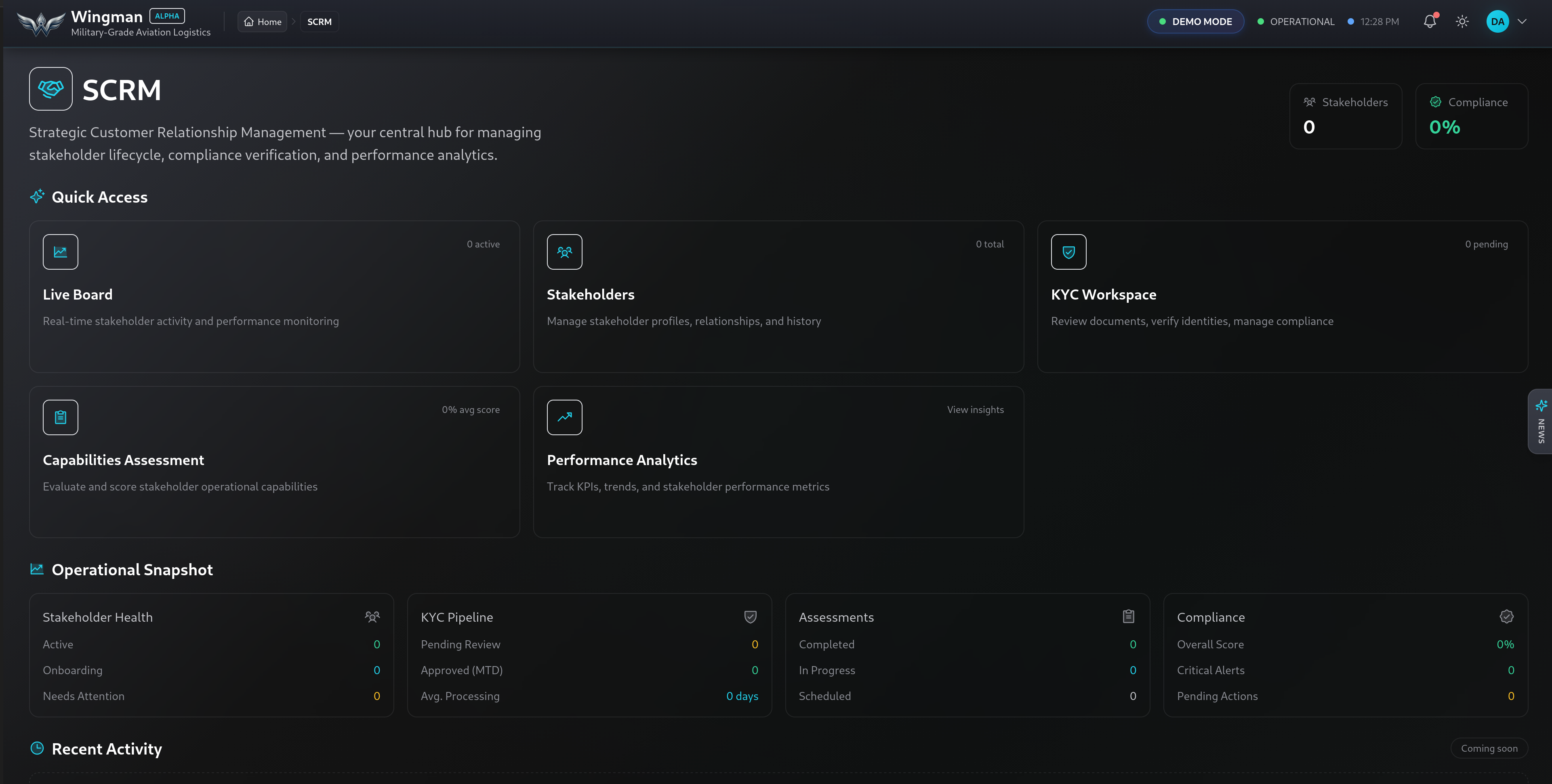Toggle DEMO MODE off
This screenshot has width=1552, height=784.
click(x=1195, y=21)
